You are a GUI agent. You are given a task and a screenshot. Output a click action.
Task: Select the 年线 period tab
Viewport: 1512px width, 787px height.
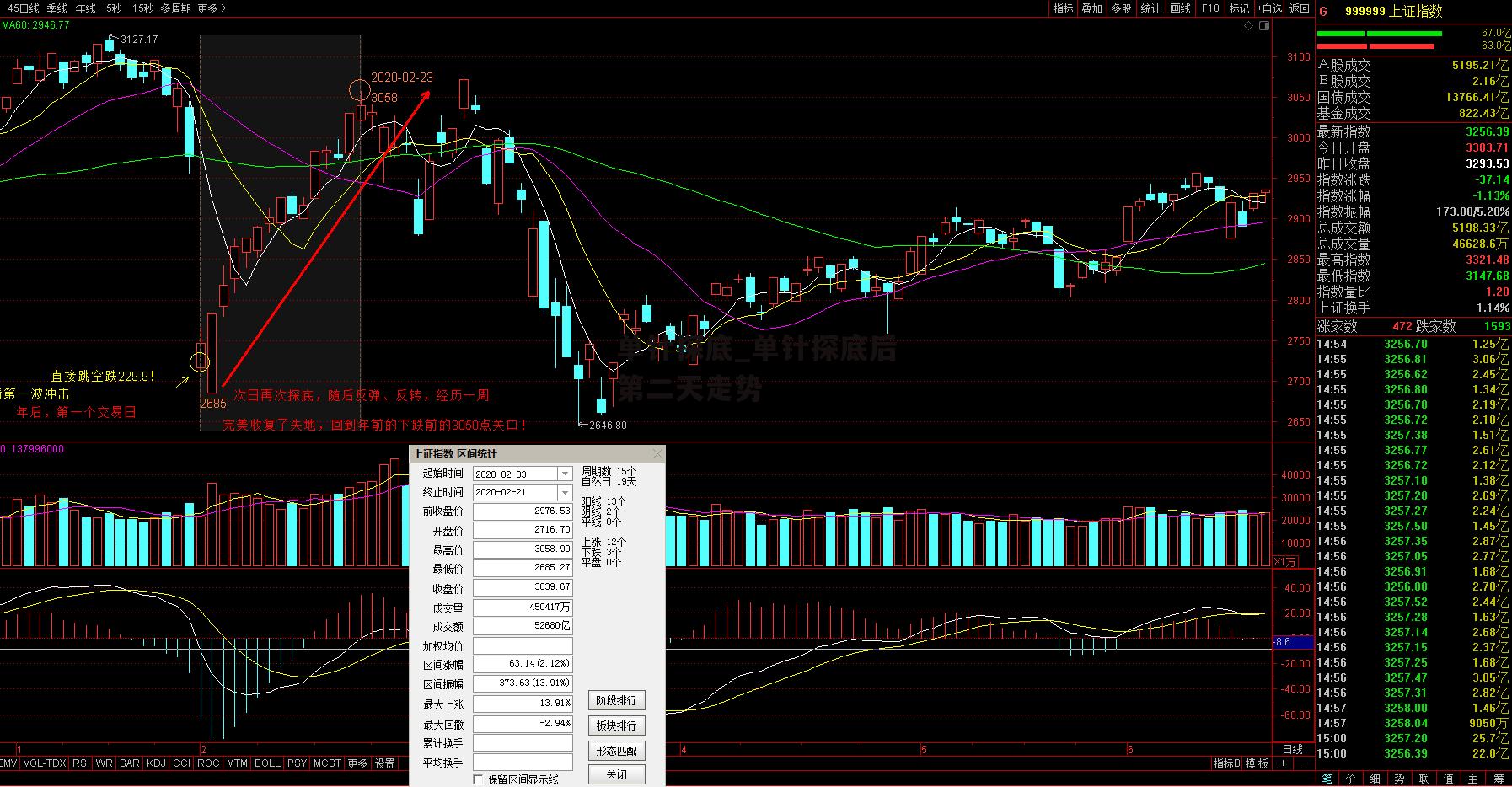[x=86, y=8]
